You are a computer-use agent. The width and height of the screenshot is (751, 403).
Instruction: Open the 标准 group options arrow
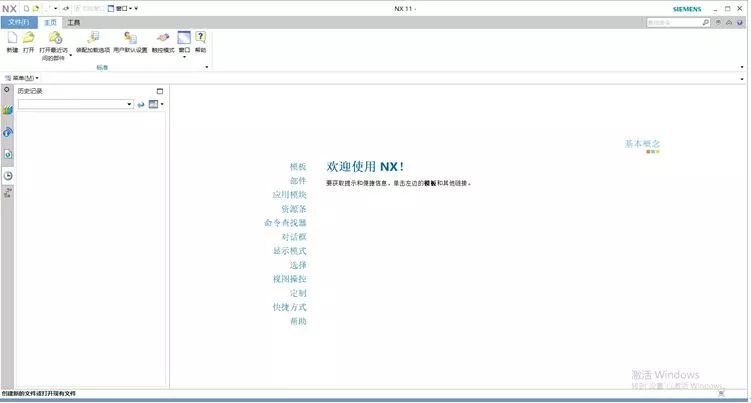click(x=206, y=67)
